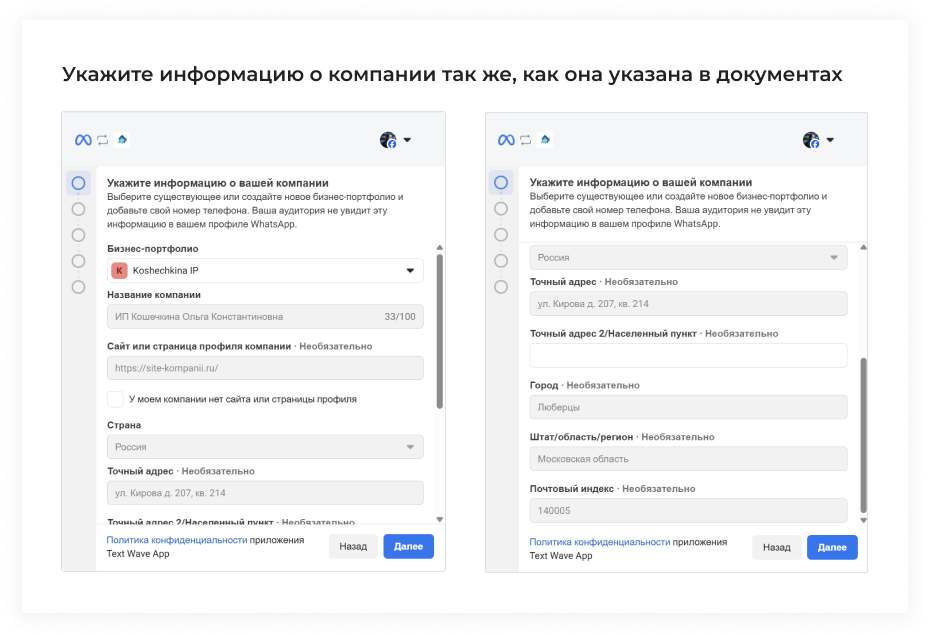
Task: Click the Facebook profile avatar in left panel header
Action: (x=390, y=140)
